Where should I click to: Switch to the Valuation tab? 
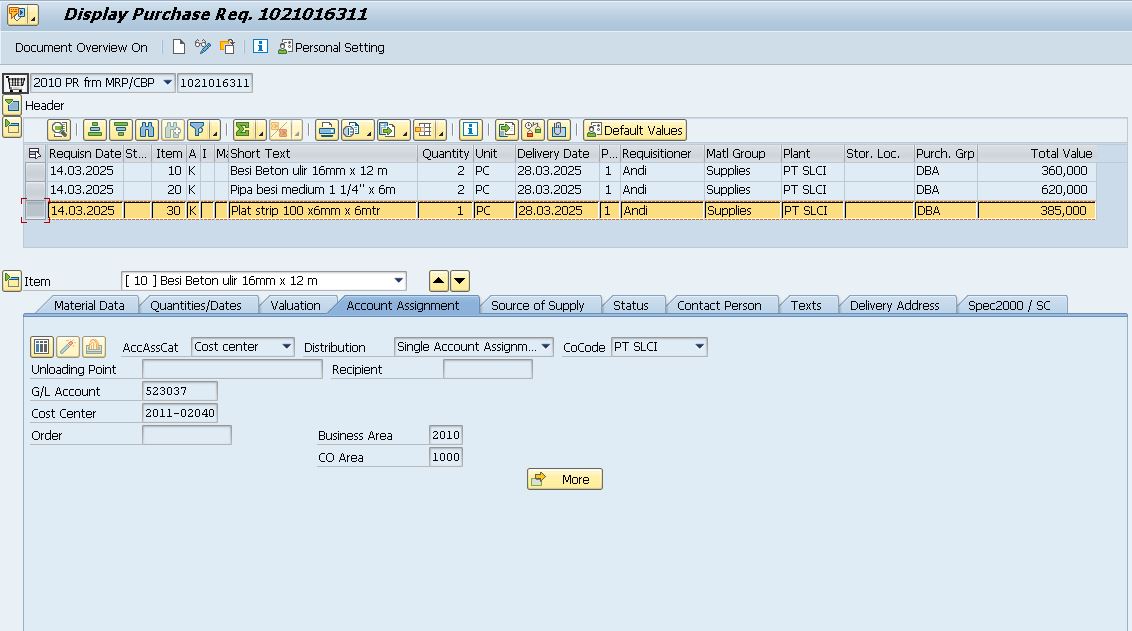[x=295, y=305]
